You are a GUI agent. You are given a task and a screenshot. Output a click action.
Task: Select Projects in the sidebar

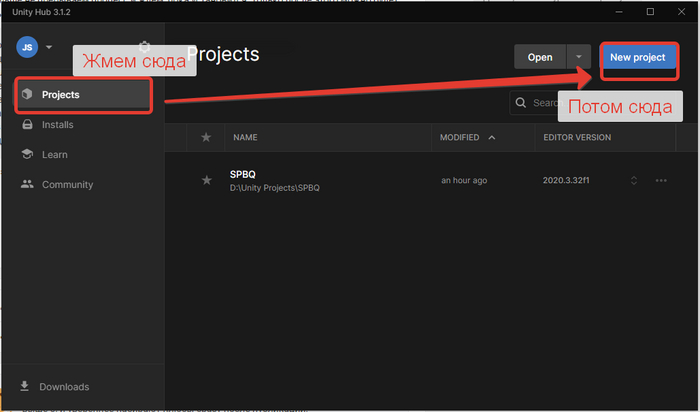tap(83, 95)
